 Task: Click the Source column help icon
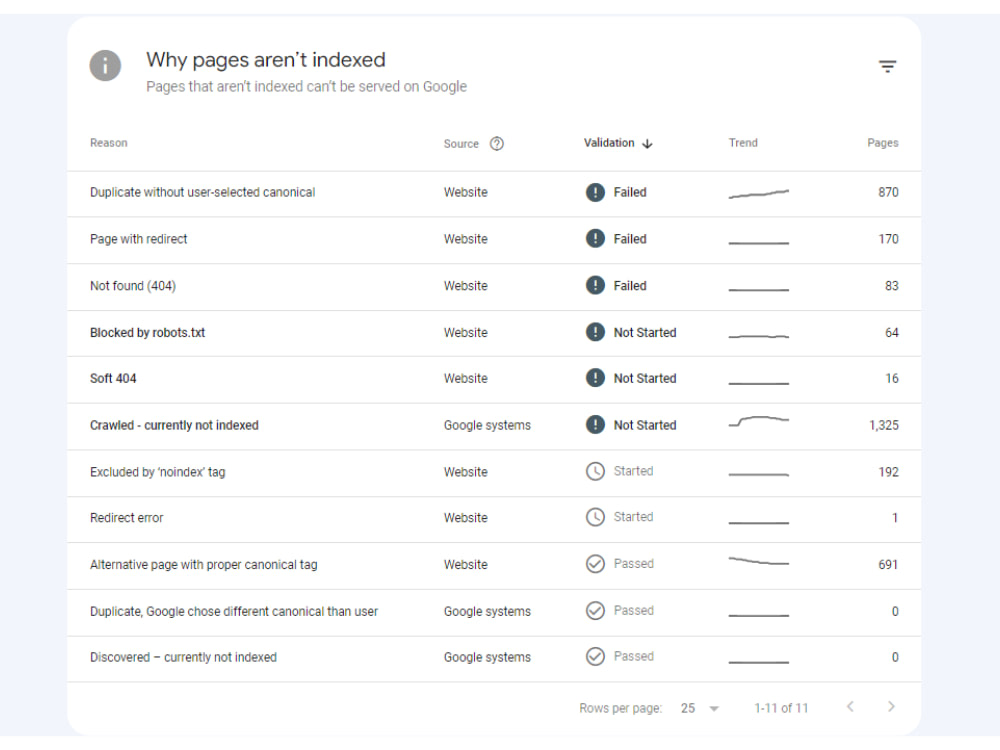[x=497, y=143]
